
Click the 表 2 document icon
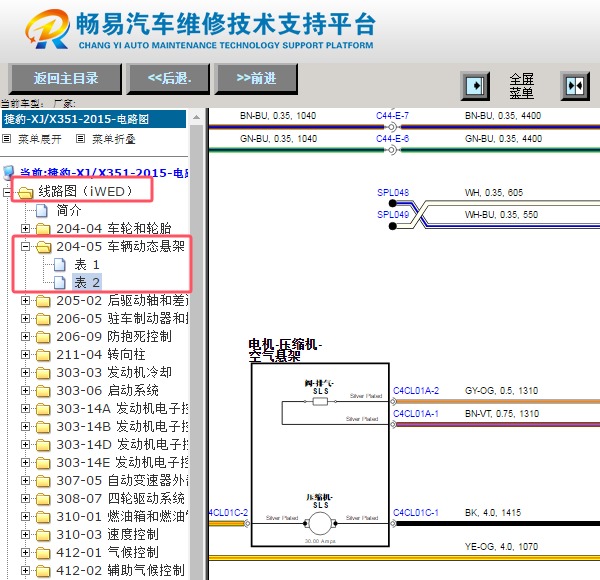pos(60,283)
